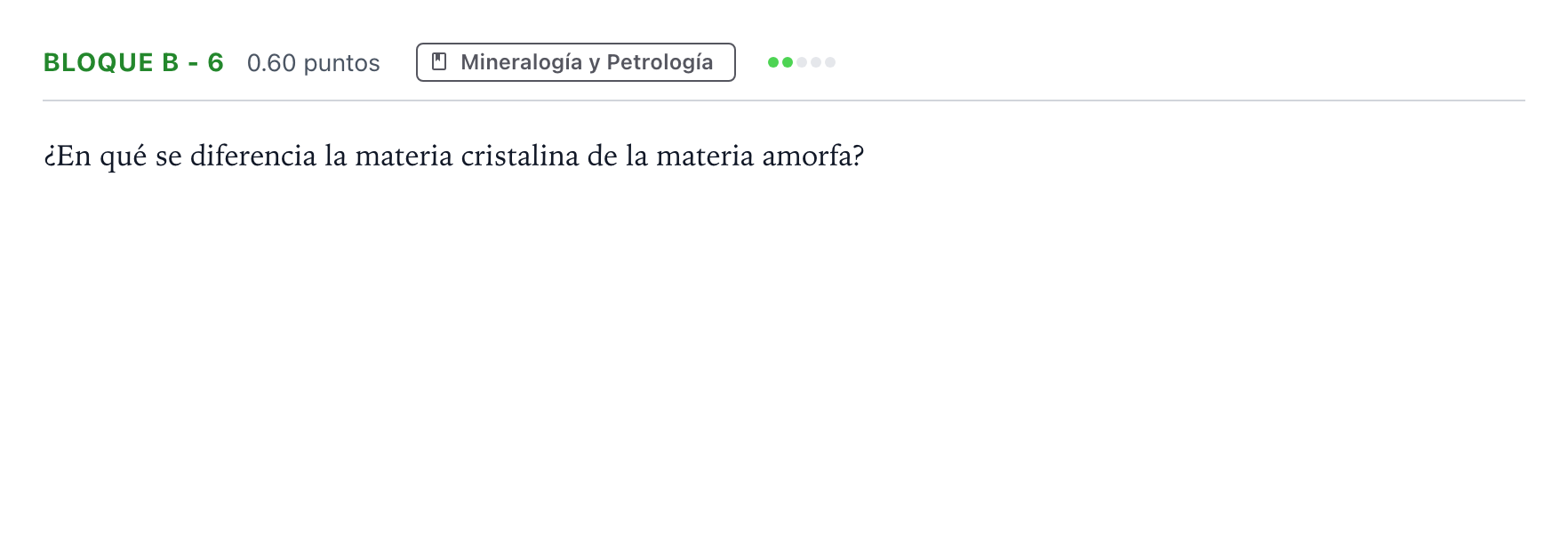1568x546 pixels.
Task: Click the word "diferencia" in the question
Action: pos(253,156)
